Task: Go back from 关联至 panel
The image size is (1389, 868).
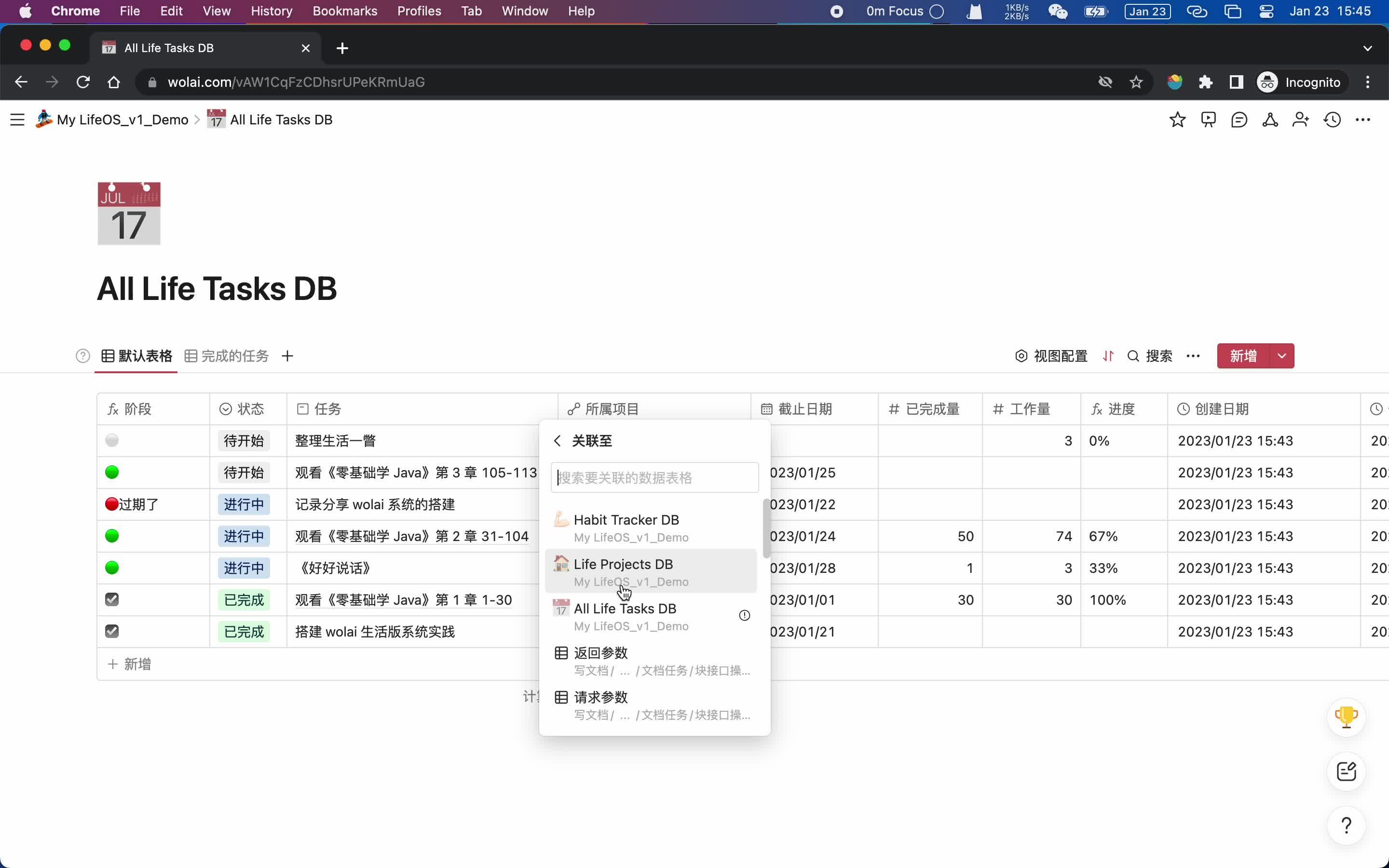Action: (x=557, y=440)
